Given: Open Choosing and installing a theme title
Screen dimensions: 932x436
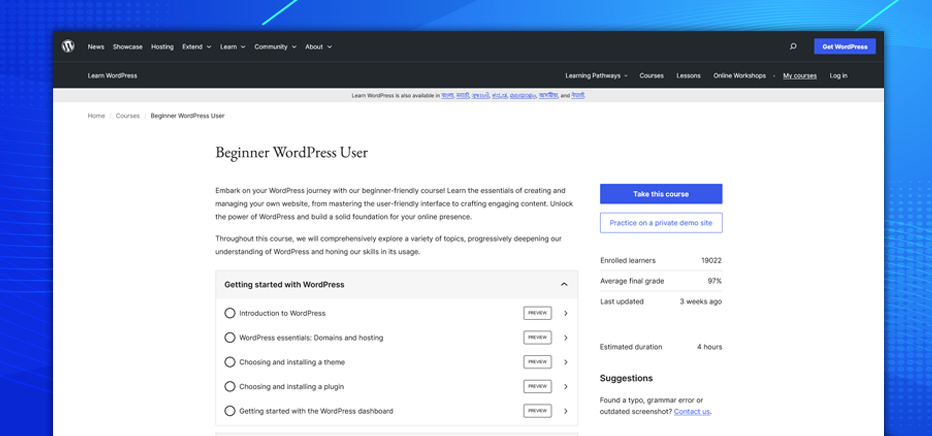Looking at the screenshot, I should (292, 362).
